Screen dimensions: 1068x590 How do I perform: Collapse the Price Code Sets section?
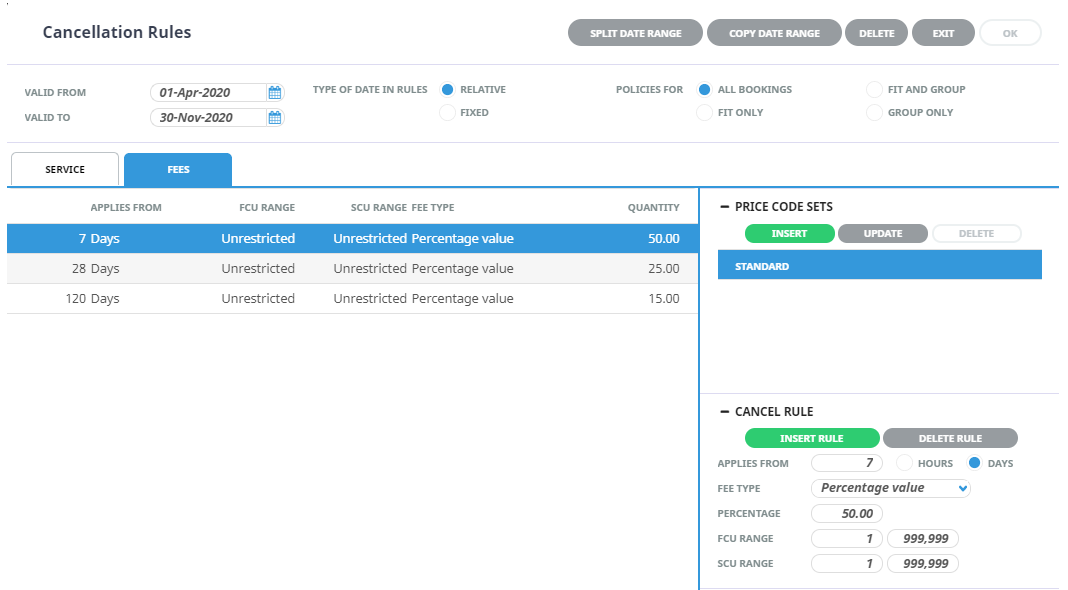725,207
